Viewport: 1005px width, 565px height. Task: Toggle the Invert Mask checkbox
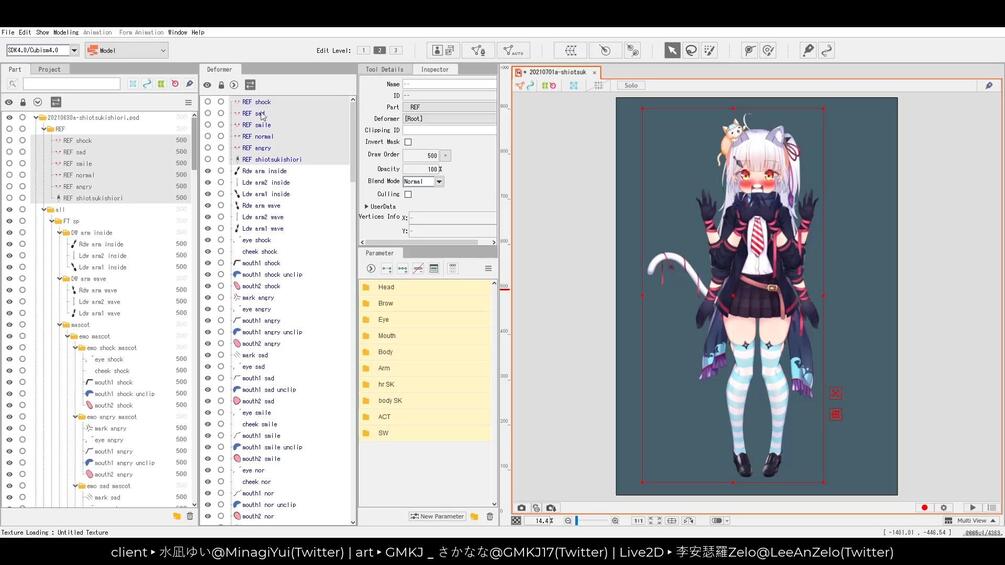point(408,142)
